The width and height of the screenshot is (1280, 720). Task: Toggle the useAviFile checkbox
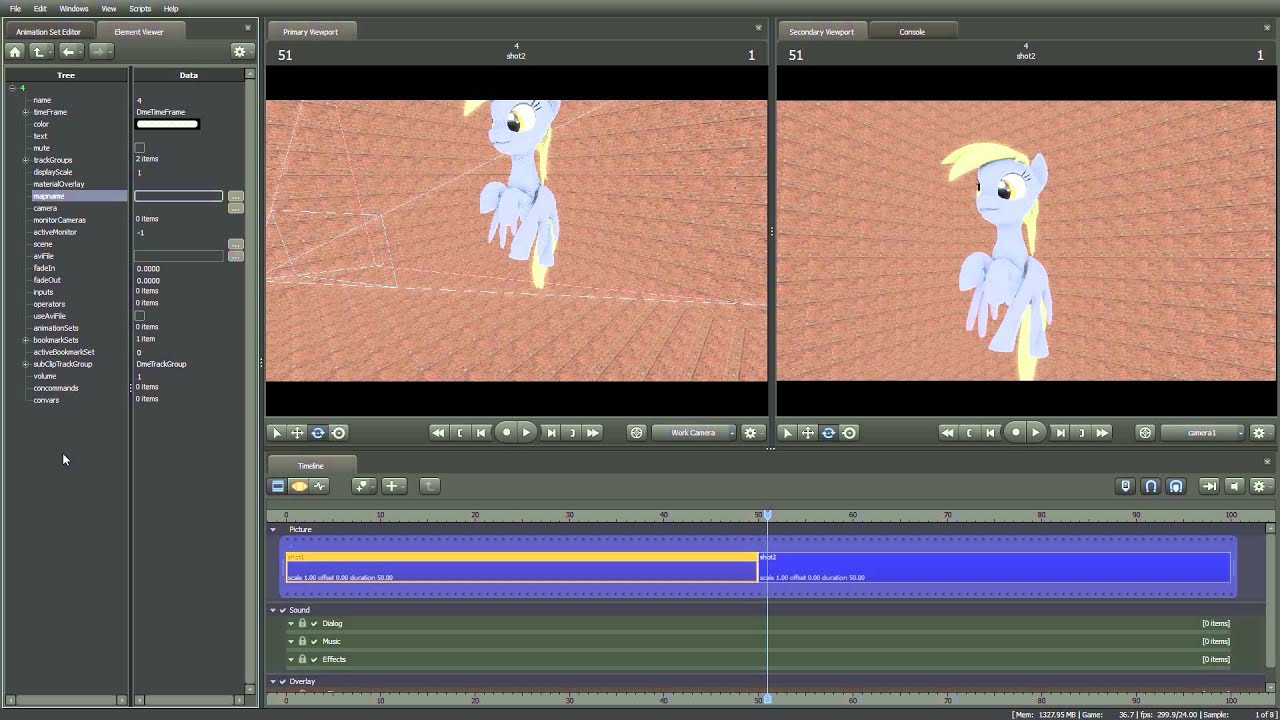[x=140, y=316]
